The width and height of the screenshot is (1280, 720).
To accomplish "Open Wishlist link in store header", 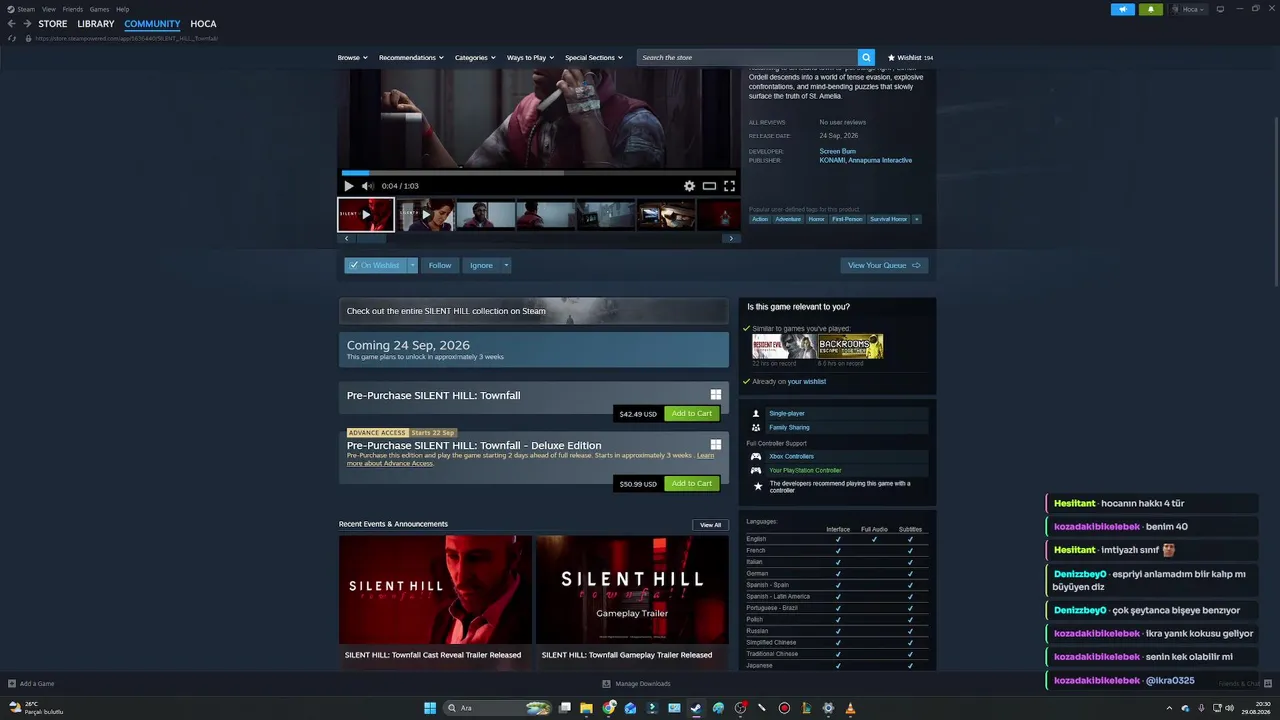I will (910, 58).
